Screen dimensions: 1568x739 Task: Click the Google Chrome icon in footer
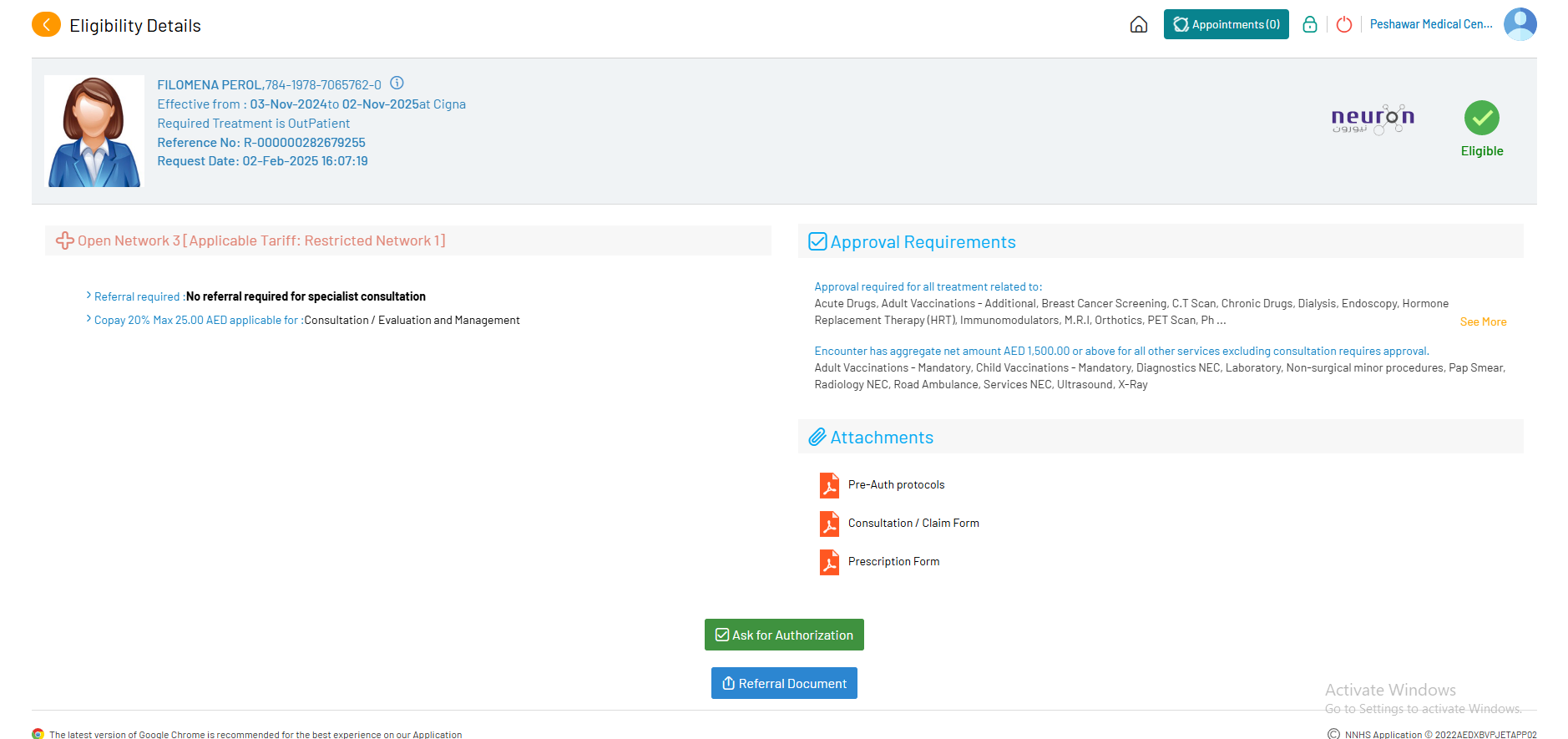[38, 734]
